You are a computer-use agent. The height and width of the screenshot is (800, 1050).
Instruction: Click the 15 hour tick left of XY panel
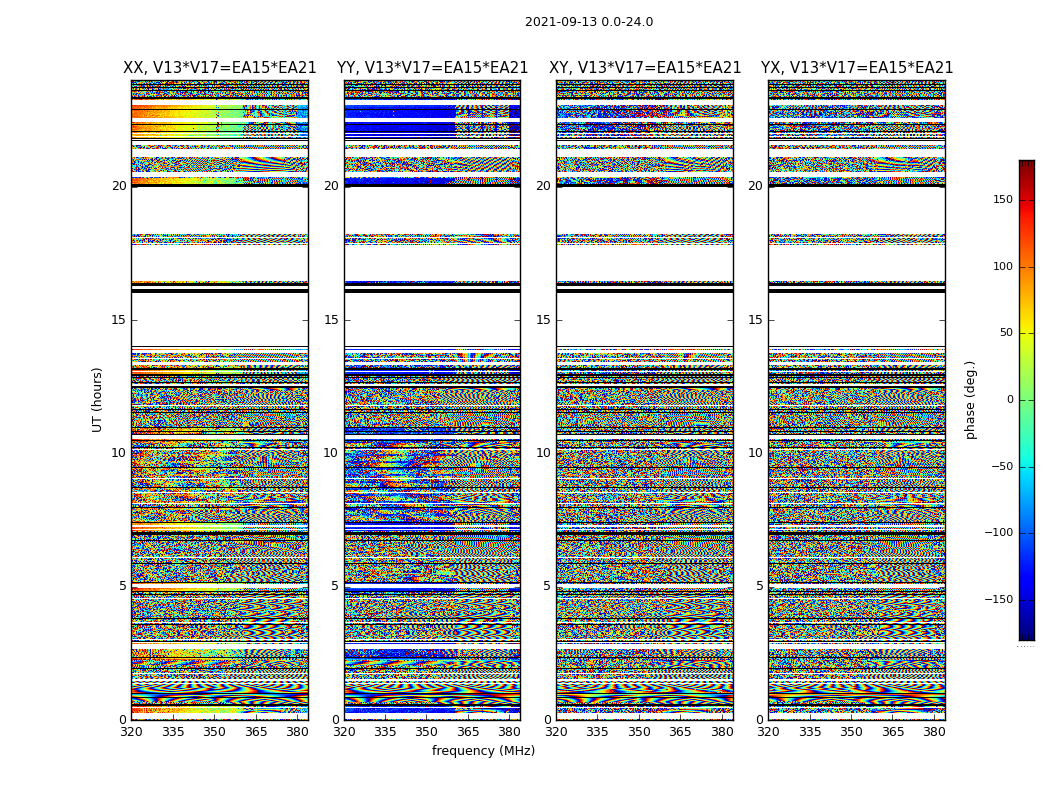tap(544, 320)
